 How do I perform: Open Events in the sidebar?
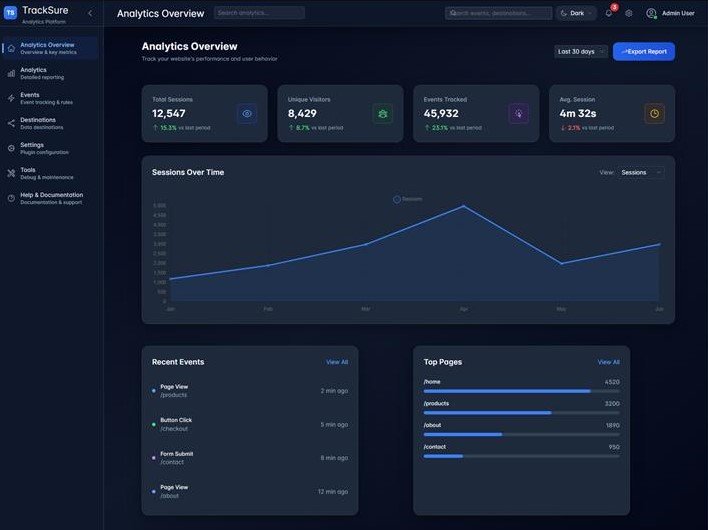point(45,98)
